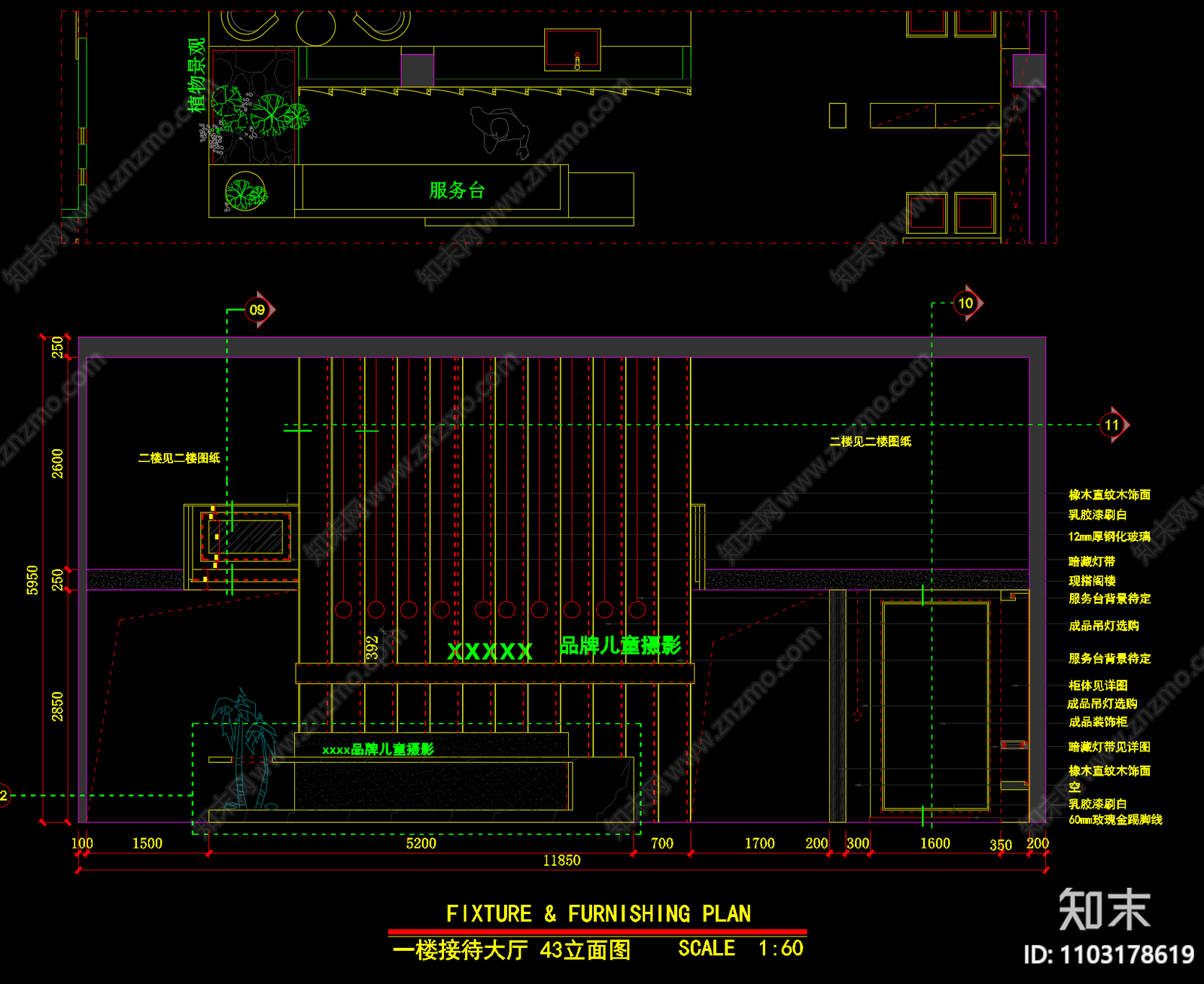Select the 一楼接待大厅 43立面图 title
Image resolution: width=1204 pixels, height=984 pixels.
point(512,950)
